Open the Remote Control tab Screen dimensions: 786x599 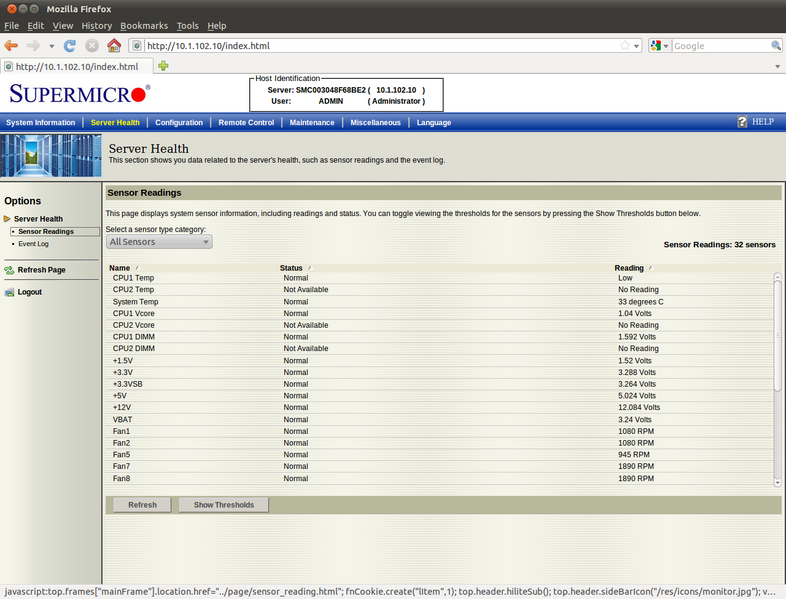[x=246, y=122]
